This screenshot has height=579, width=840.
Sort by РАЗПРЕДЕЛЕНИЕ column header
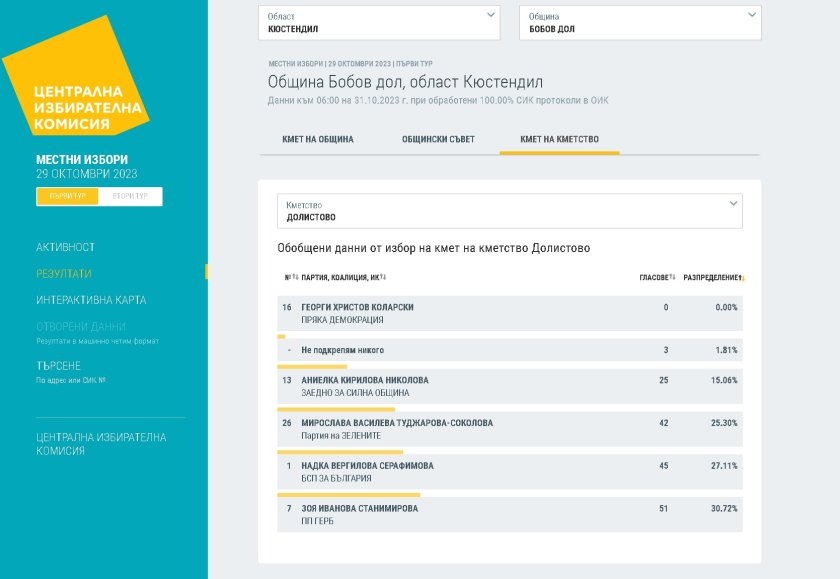click(714, 277)
